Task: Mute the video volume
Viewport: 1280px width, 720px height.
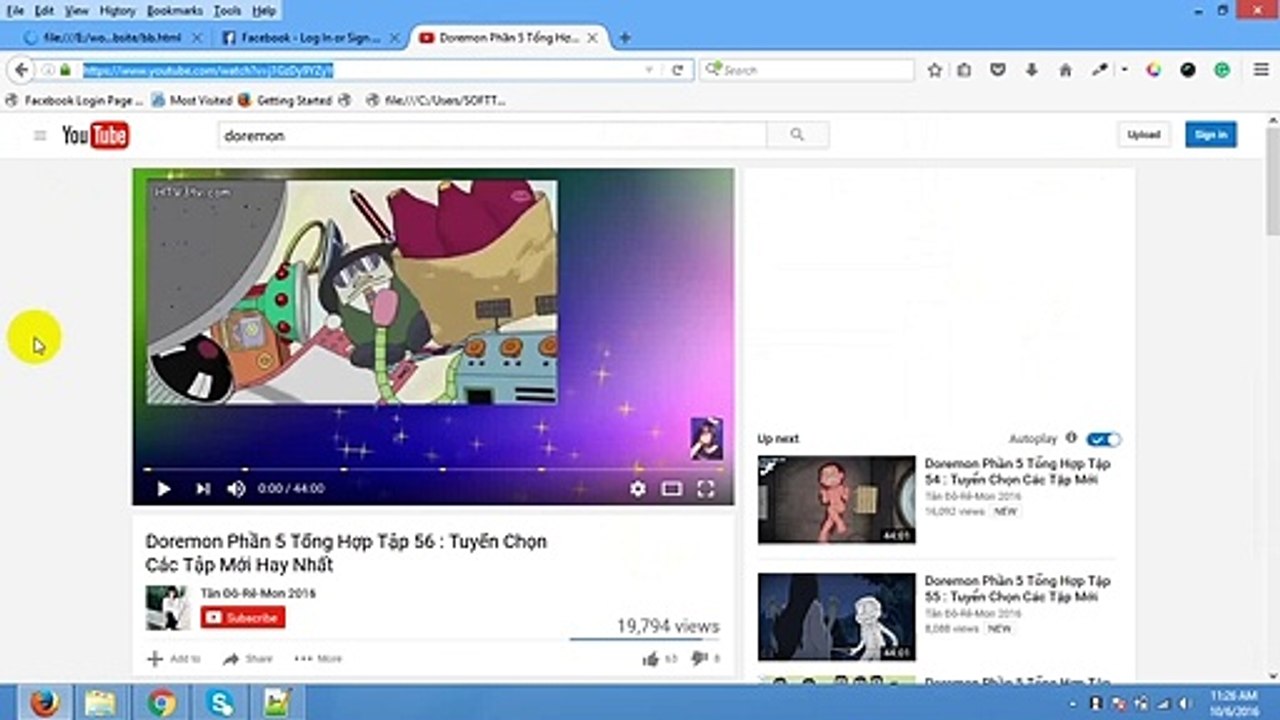Action: (x=236, y=489)
